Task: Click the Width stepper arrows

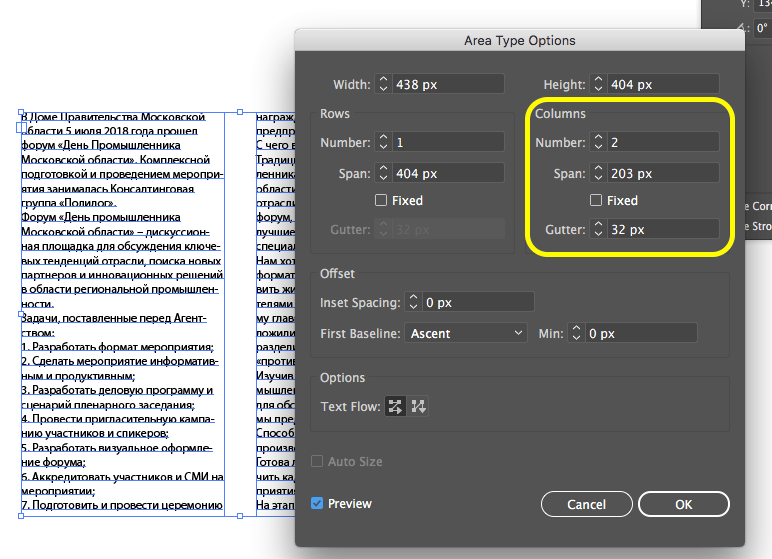Action: point(384,84)
